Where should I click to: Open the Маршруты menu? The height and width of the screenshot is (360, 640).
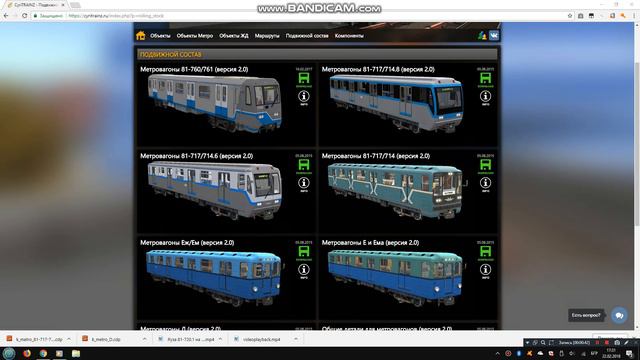coord(267,36)
